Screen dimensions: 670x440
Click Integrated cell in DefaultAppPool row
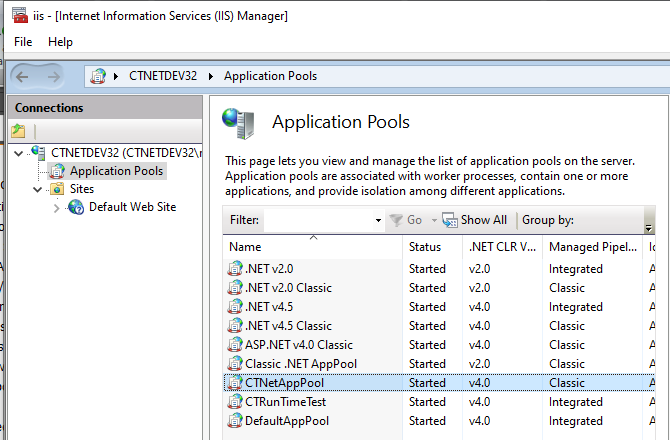[576, 421]
